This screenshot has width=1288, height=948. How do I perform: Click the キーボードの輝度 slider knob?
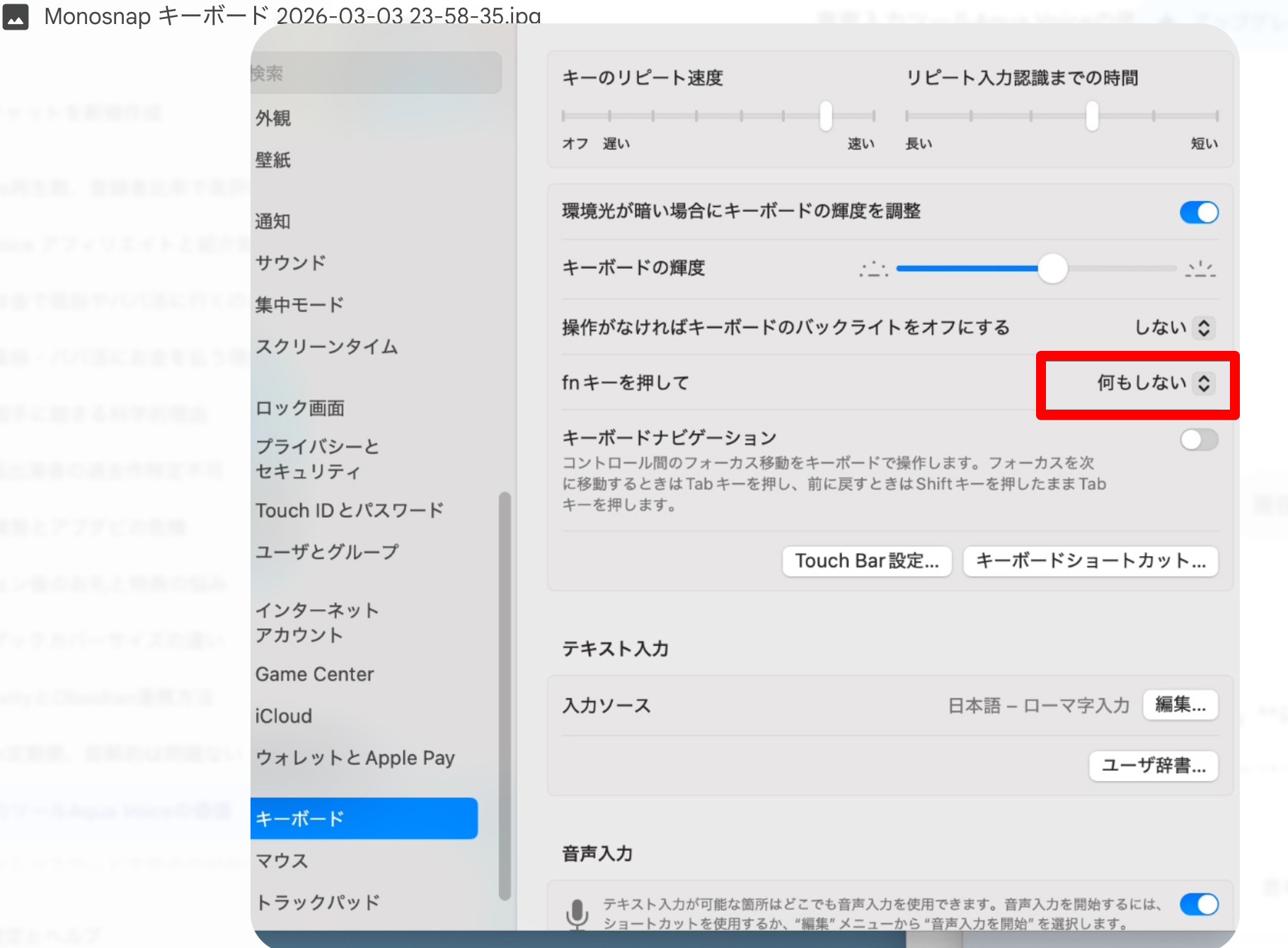[x=1052, y=269]
